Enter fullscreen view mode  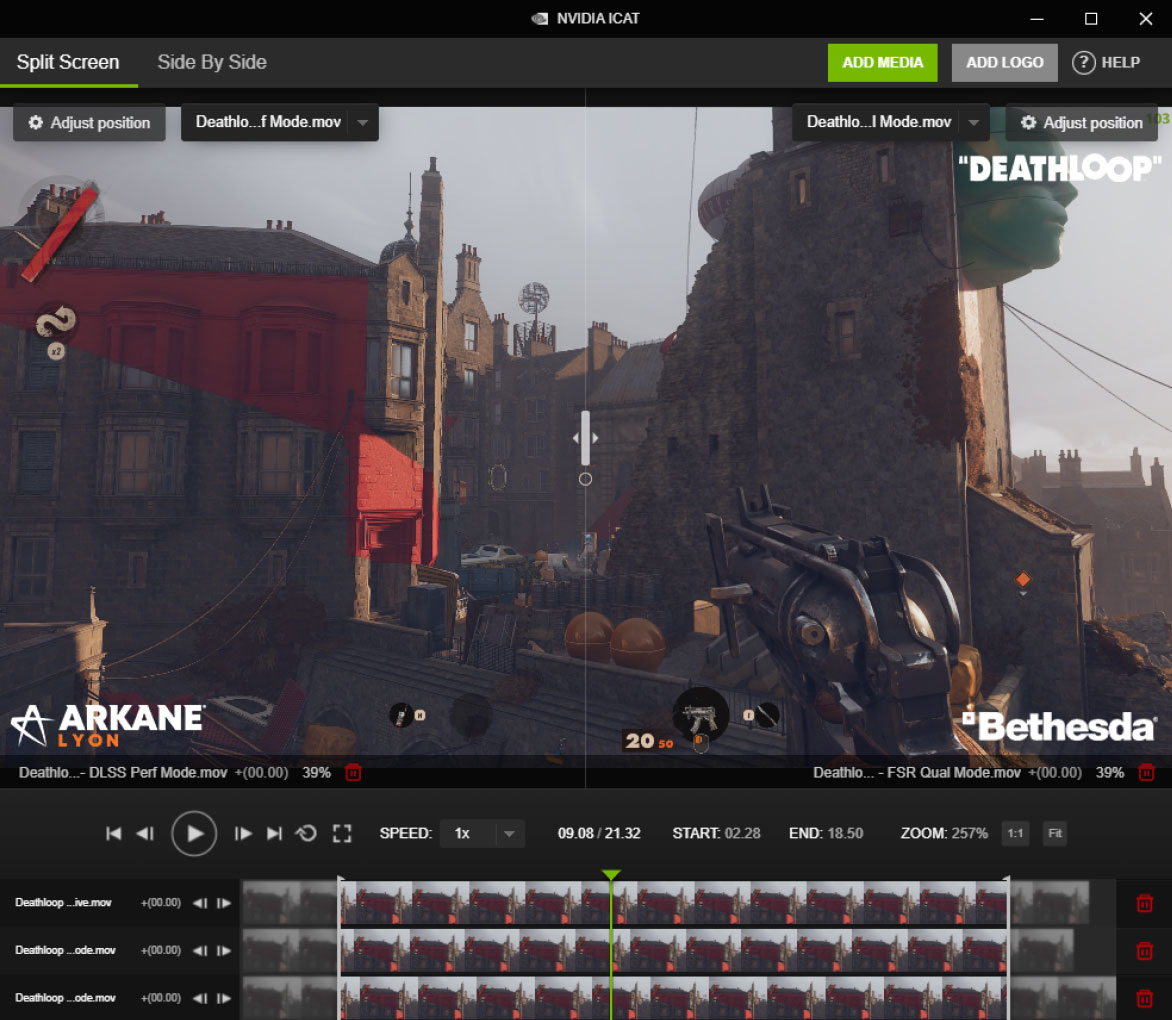[x=342, y=834]
